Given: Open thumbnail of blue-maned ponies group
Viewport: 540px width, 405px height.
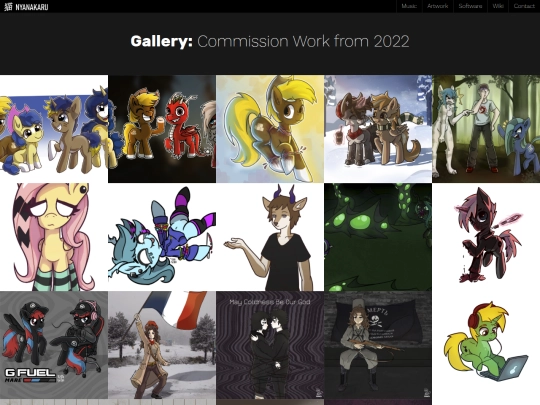Looking at the screenshot, I should (x=54, y=129).
